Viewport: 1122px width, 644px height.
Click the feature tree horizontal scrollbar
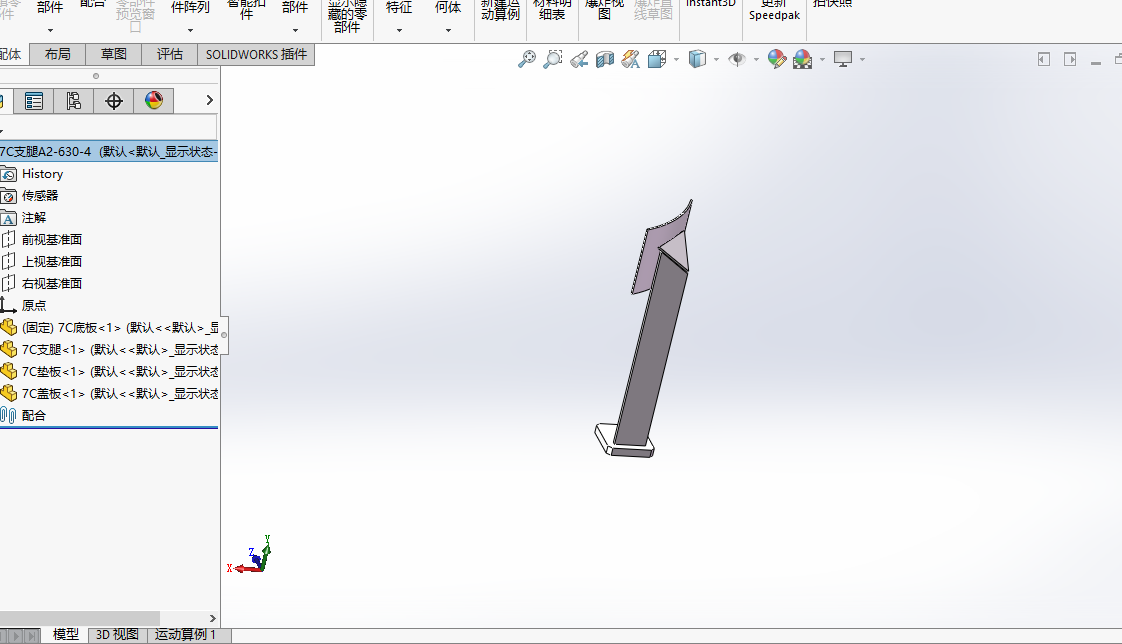[x=79, y=618]
